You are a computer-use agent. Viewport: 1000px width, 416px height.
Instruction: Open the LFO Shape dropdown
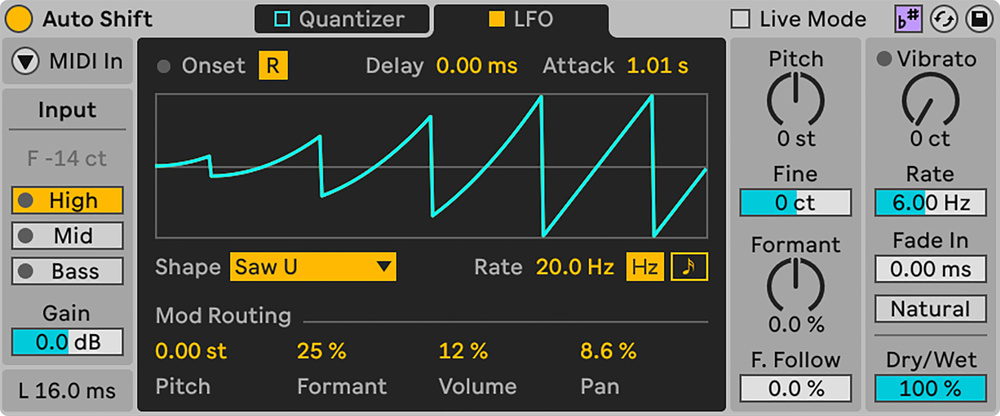coord(313,267)
